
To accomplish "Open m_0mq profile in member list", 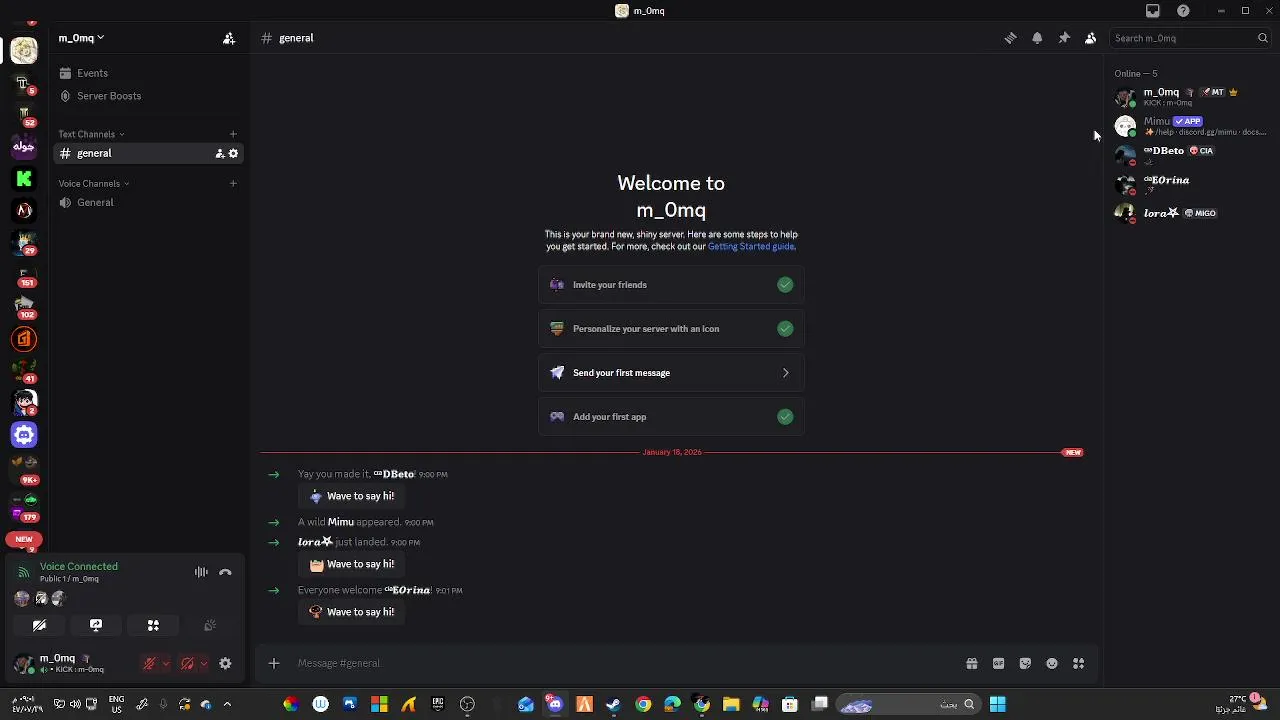I will point(1191,96).
